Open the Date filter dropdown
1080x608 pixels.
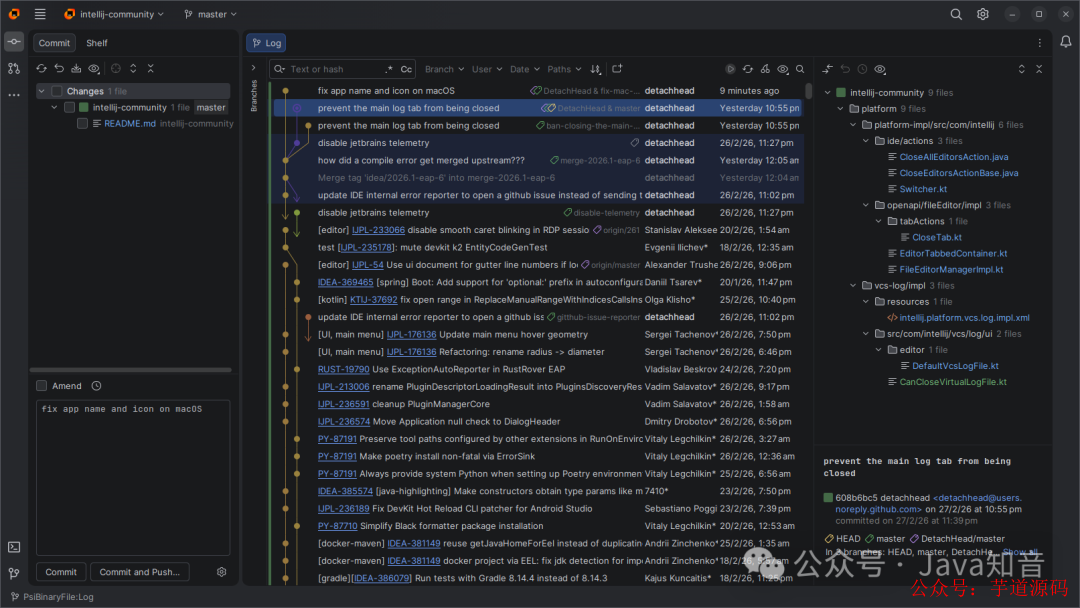pos(525,69)
